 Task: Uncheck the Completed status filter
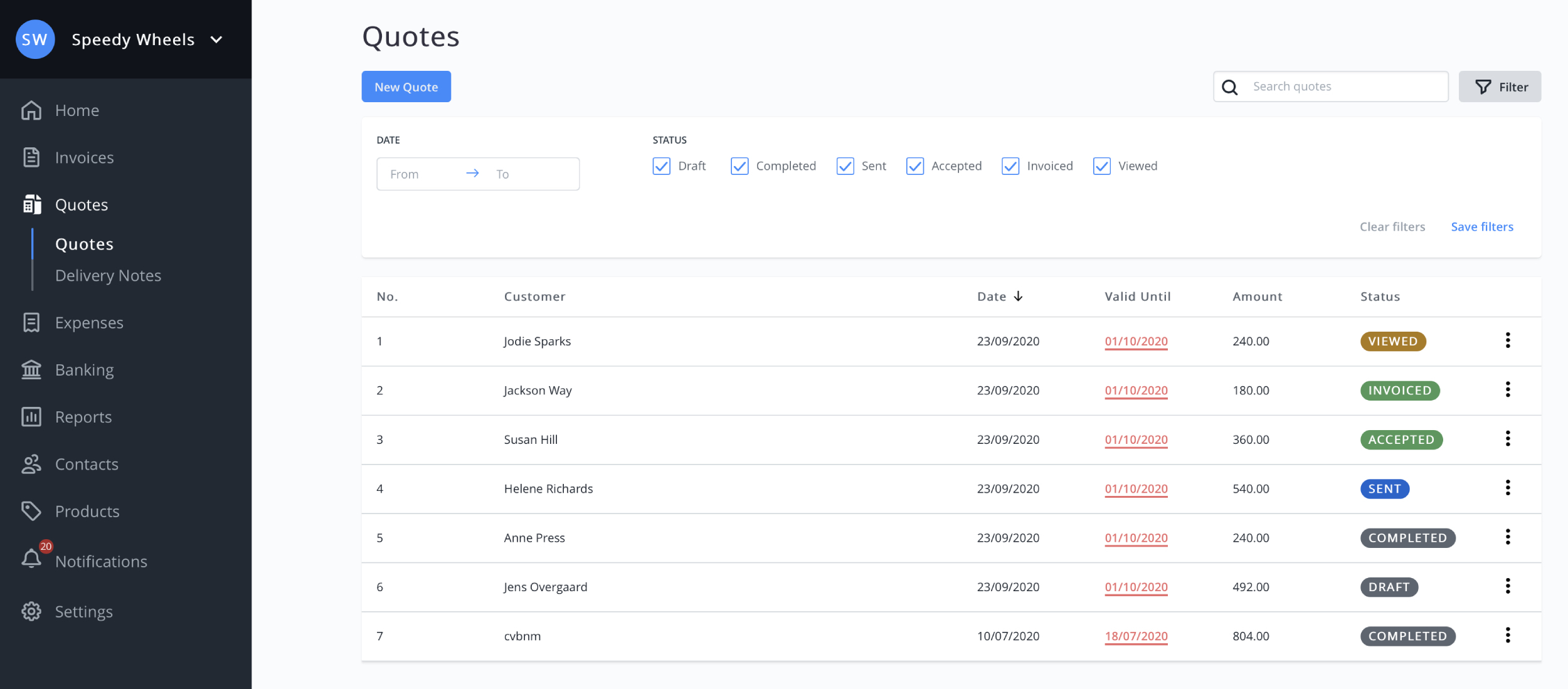740,165
